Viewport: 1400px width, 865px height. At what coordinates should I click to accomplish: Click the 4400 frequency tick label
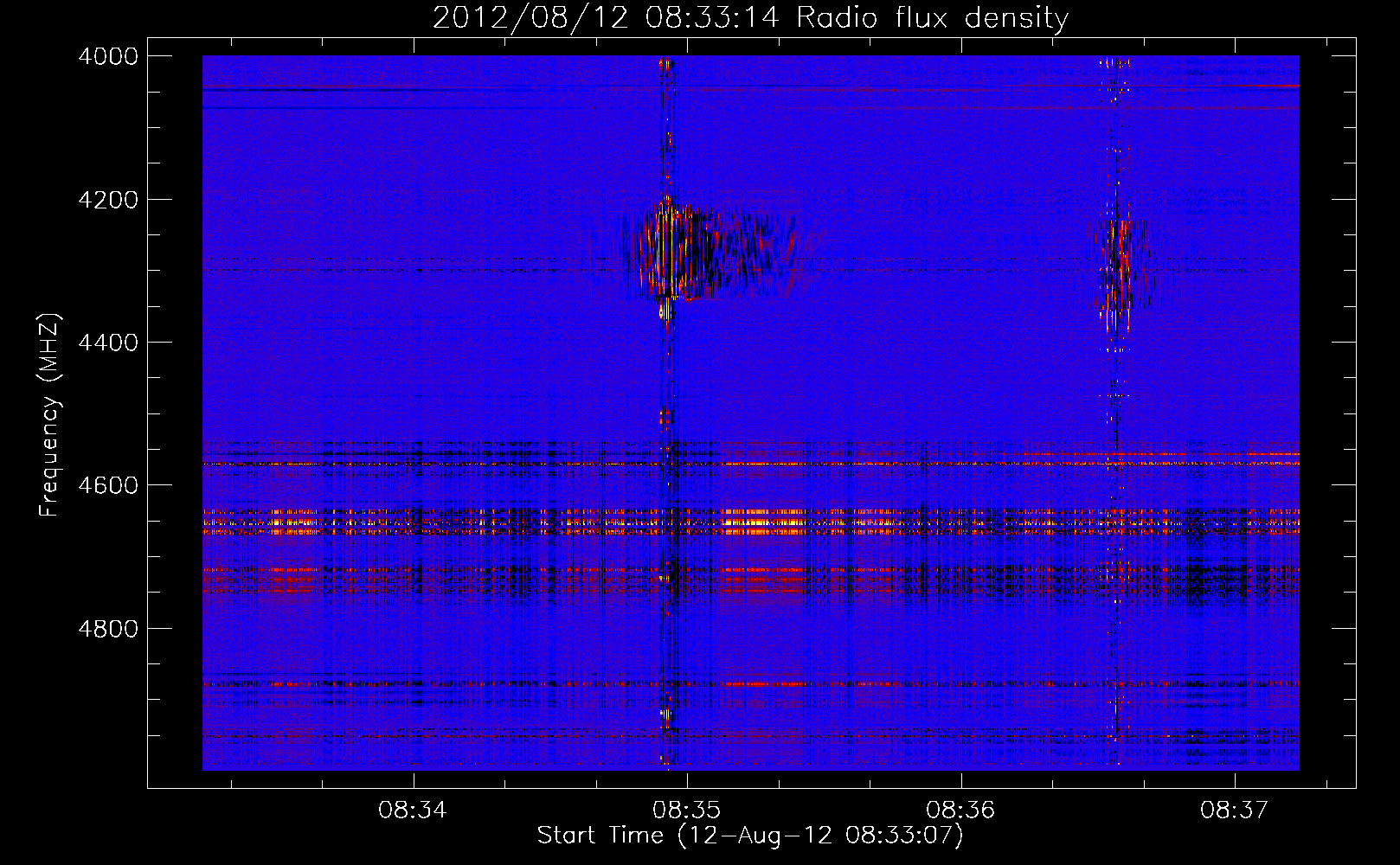click(x=108, y=343)
